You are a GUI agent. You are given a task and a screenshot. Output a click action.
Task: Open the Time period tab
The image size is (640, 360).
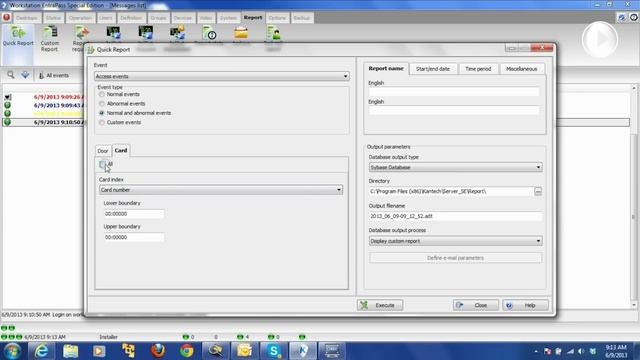[478, 69]
